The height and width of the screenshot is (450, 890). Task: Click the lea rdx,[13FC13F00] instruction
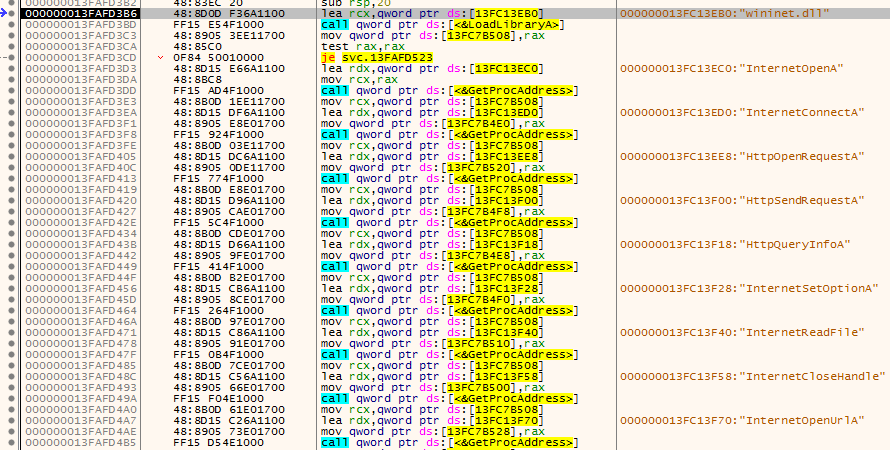pos(433,200)
